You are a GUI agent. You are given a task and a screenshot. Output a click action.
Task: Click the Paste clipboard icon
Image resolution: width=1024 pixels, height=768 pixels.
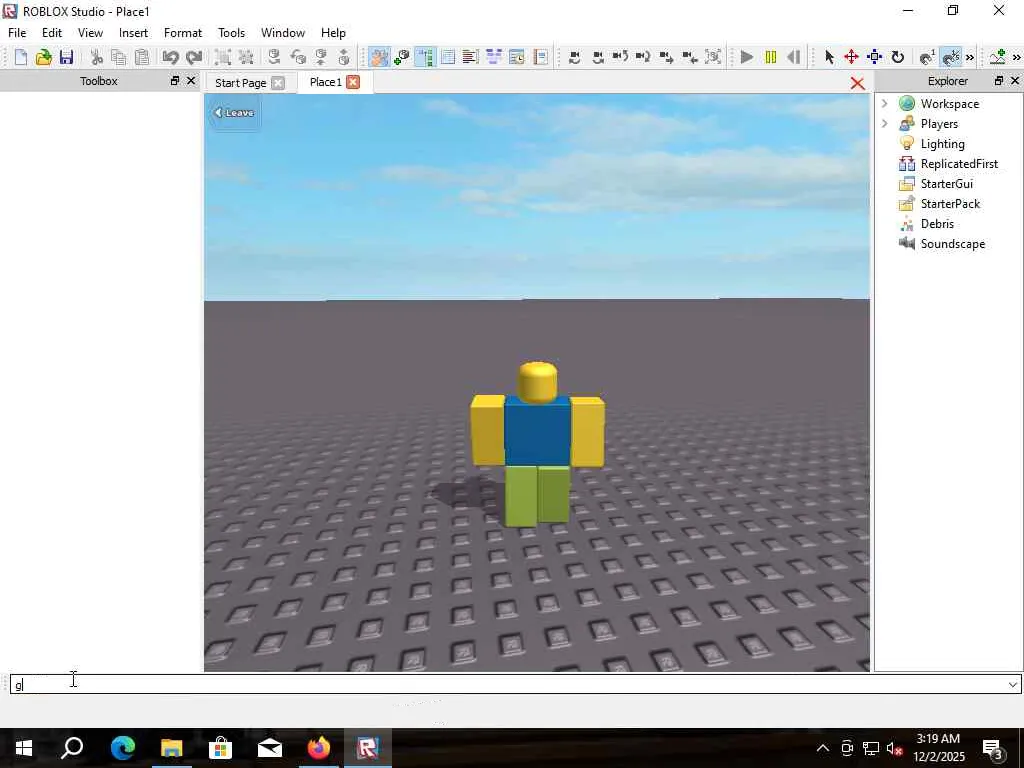pos(142,57)
